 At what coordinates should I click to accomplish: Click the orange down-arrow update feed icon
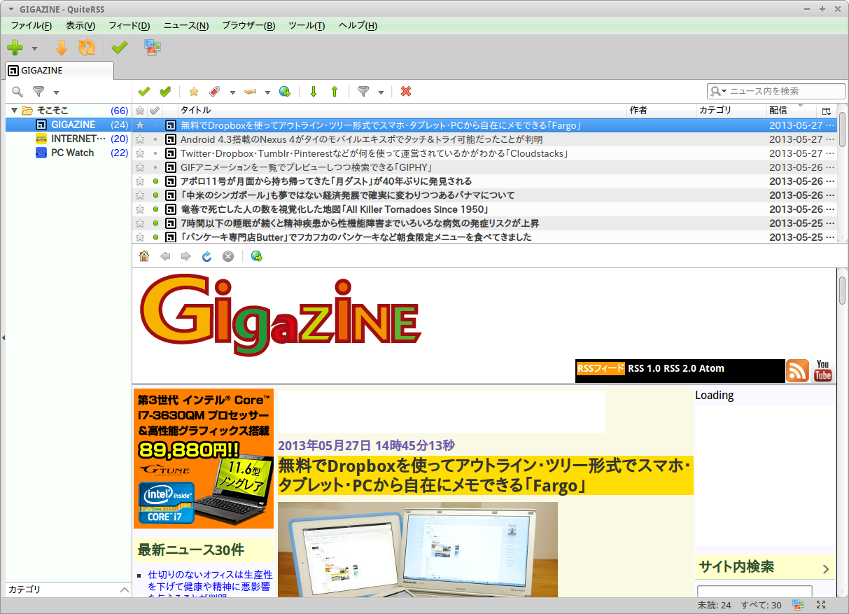(62, 48)
